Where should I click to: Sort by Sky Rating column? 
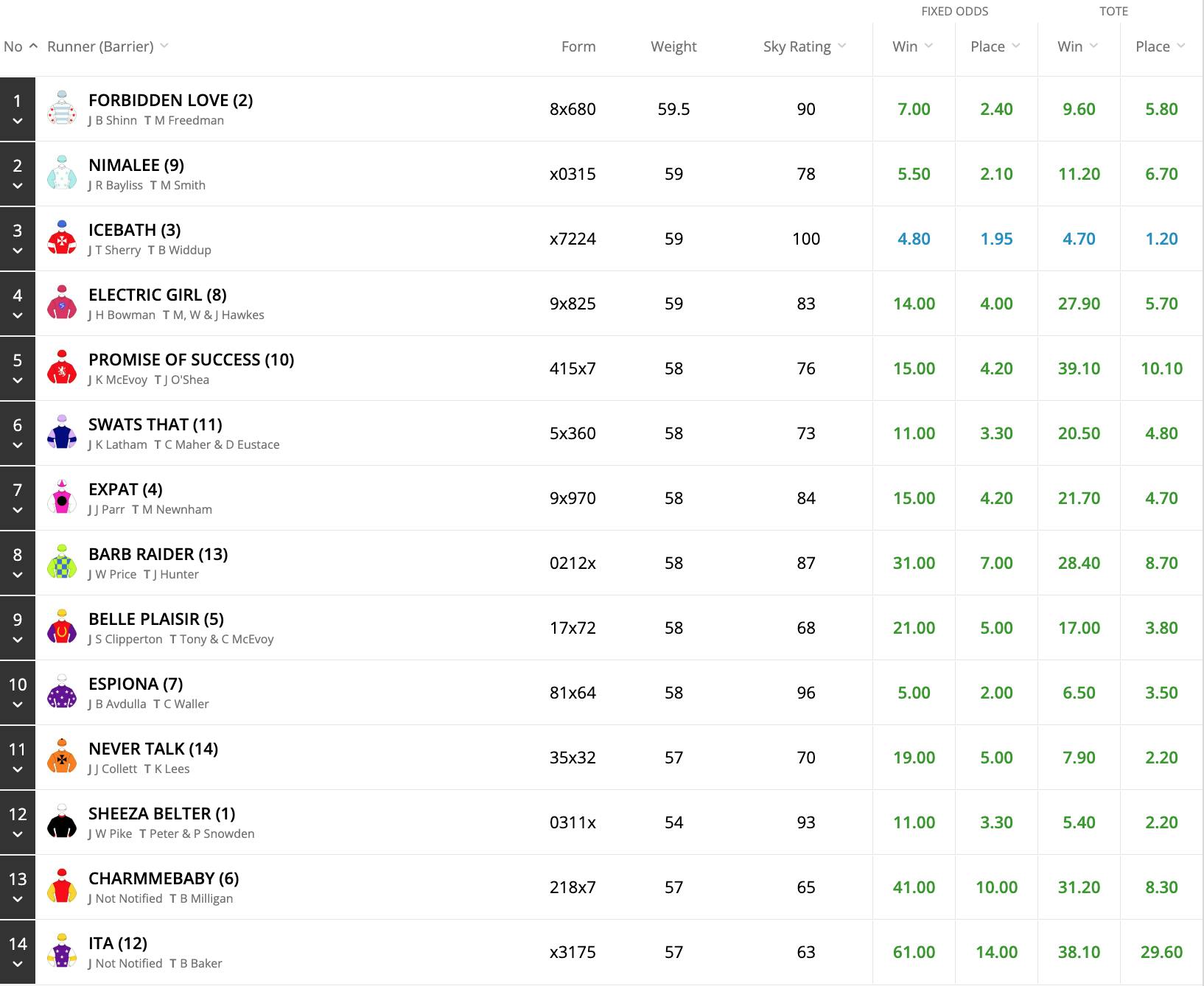click(804, 46)
